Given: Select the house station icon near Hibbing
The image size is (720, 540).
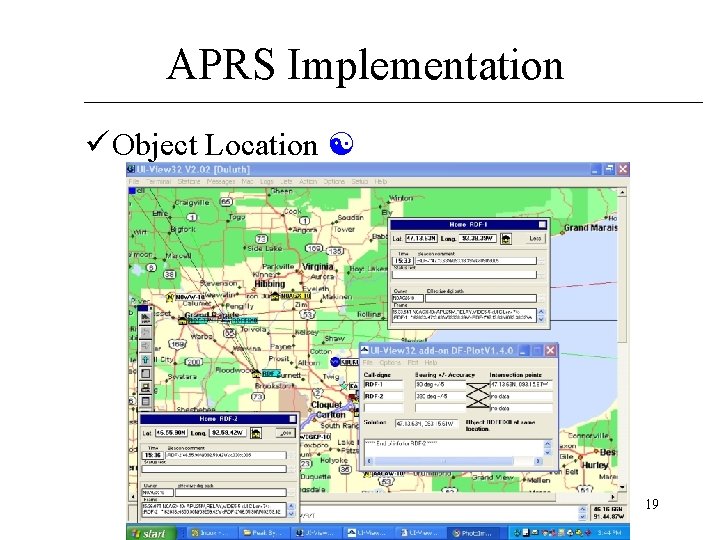Looking at the screenshot, I should coord(275,297).
